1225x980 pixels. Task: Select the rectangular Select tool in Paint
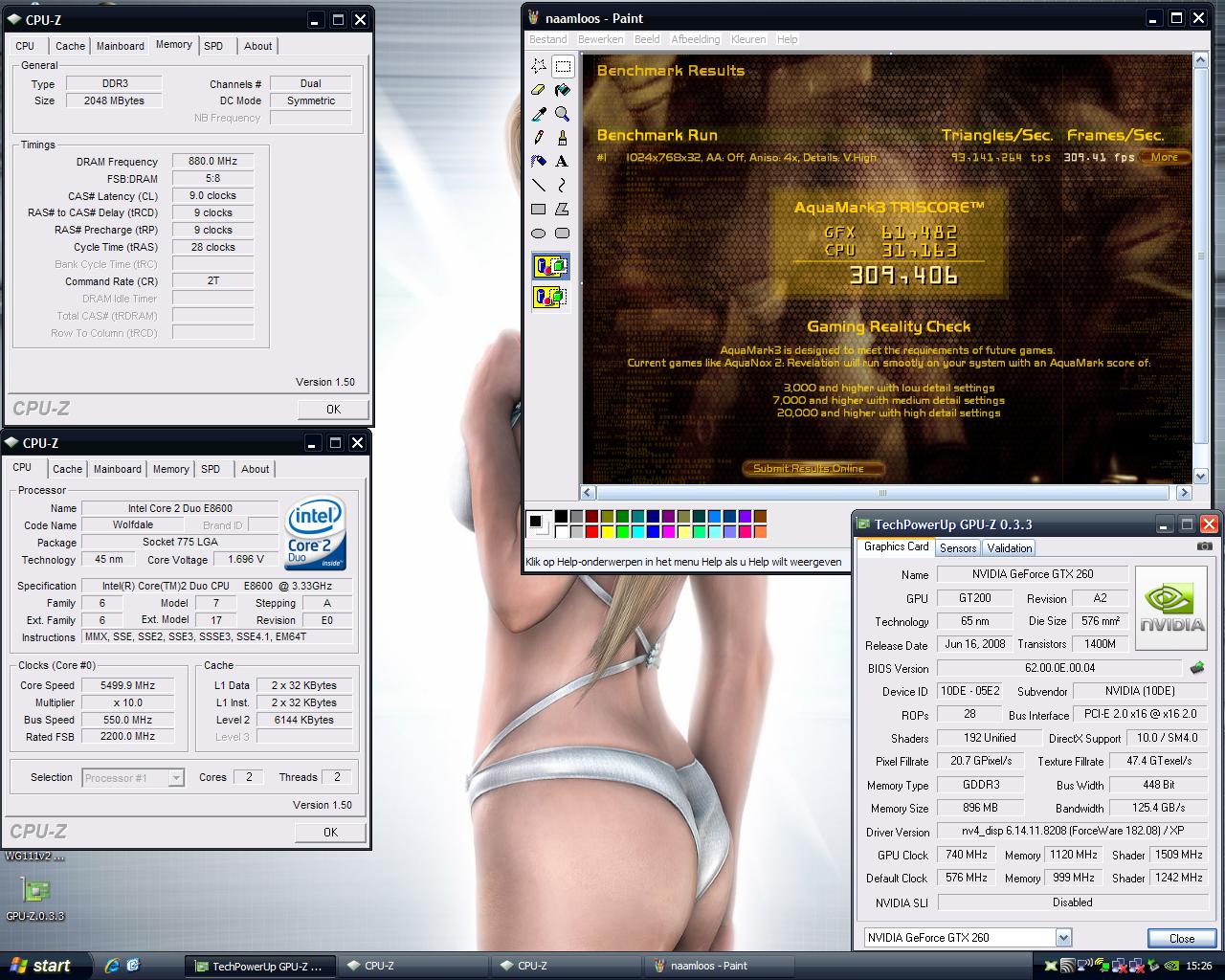coord(563,66)
